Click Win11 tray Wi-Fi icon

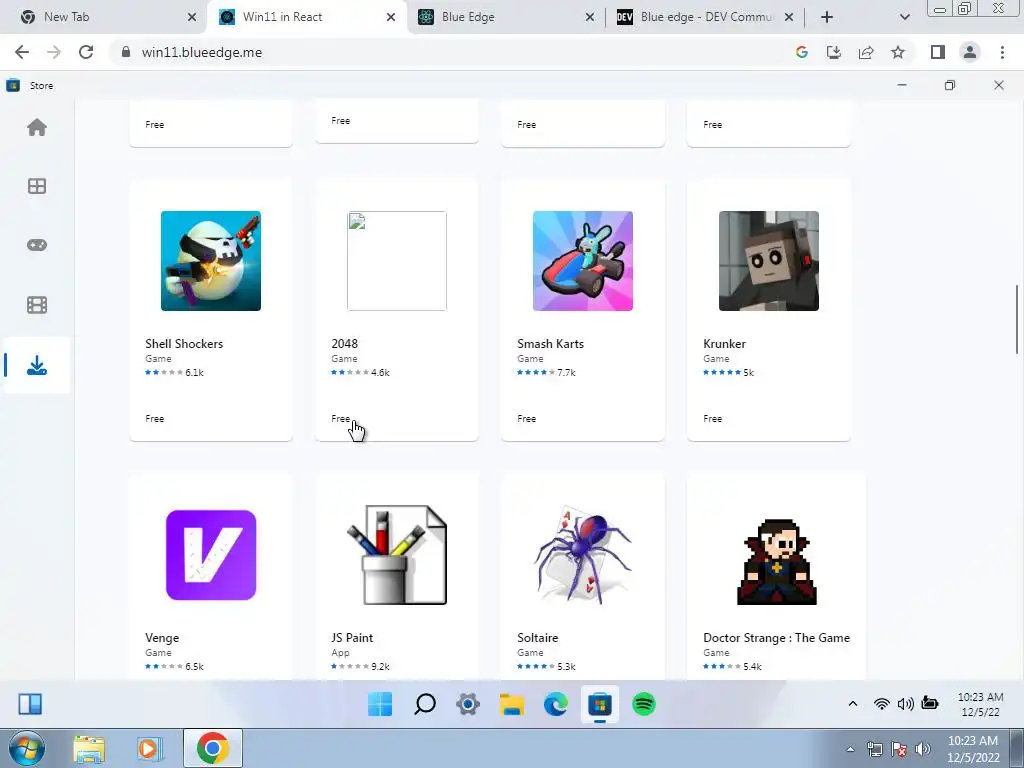[882, 703]
